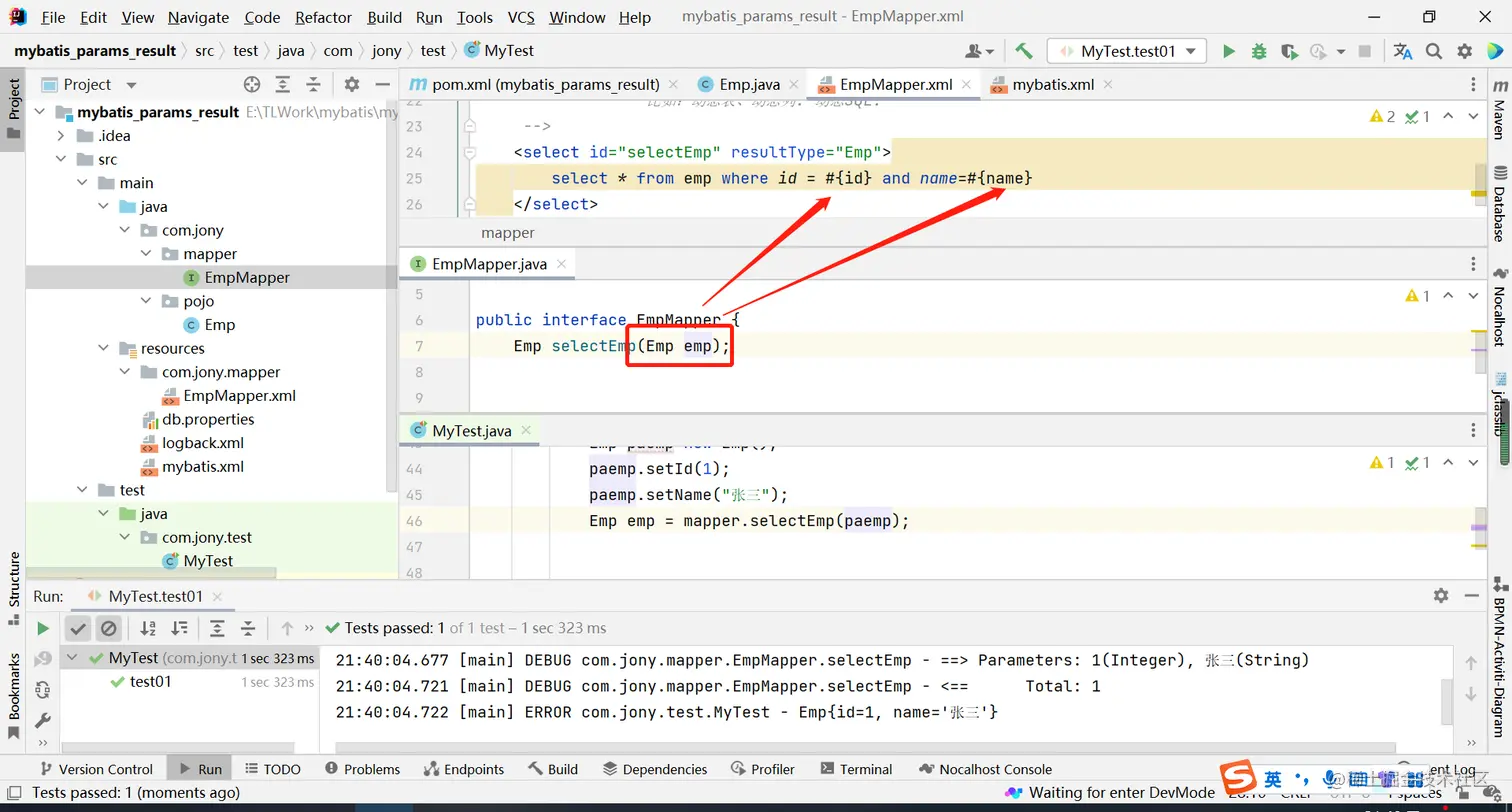The width and height of the screenshot is (1512, 812).
Task: Open the Endpoints tool window
Action: click(x=464, y=769)
